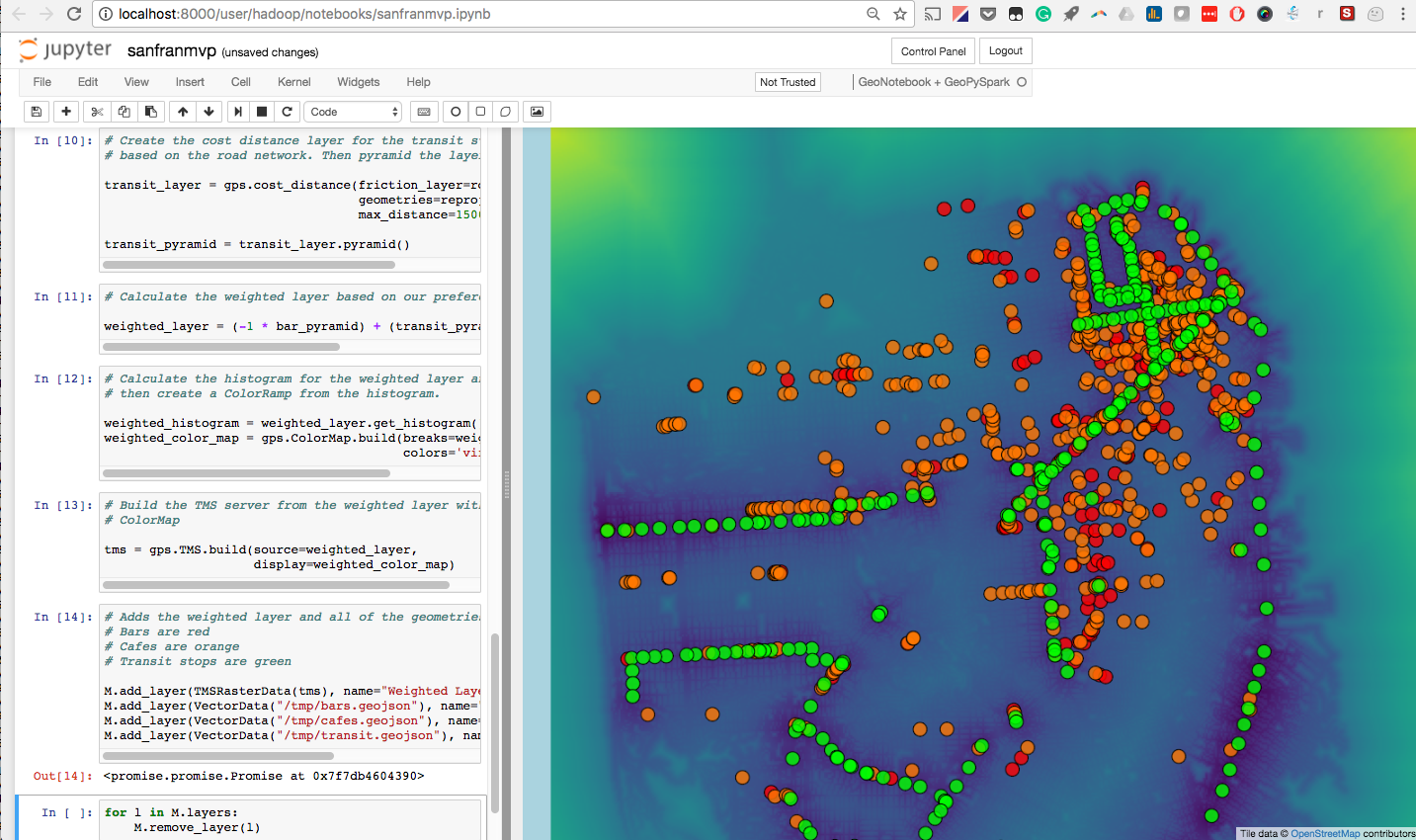Insert a cell below with plus icon

coord(66,112)
